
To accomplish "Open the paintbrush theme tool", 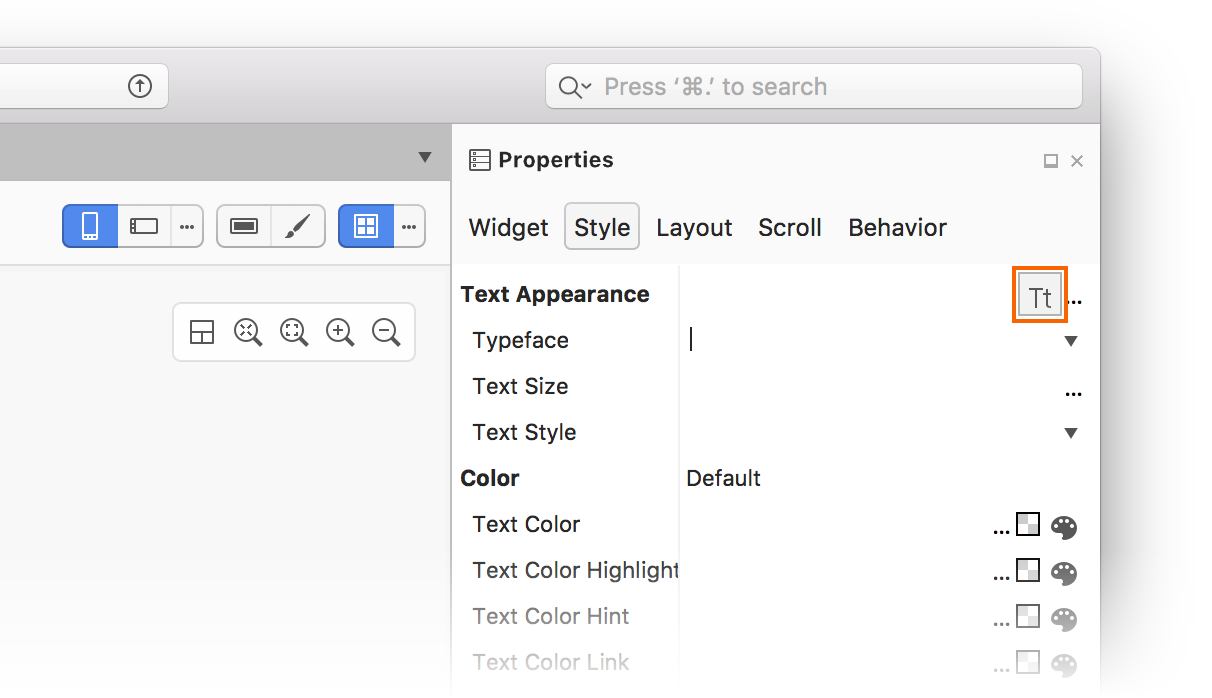I will [298, 226].
